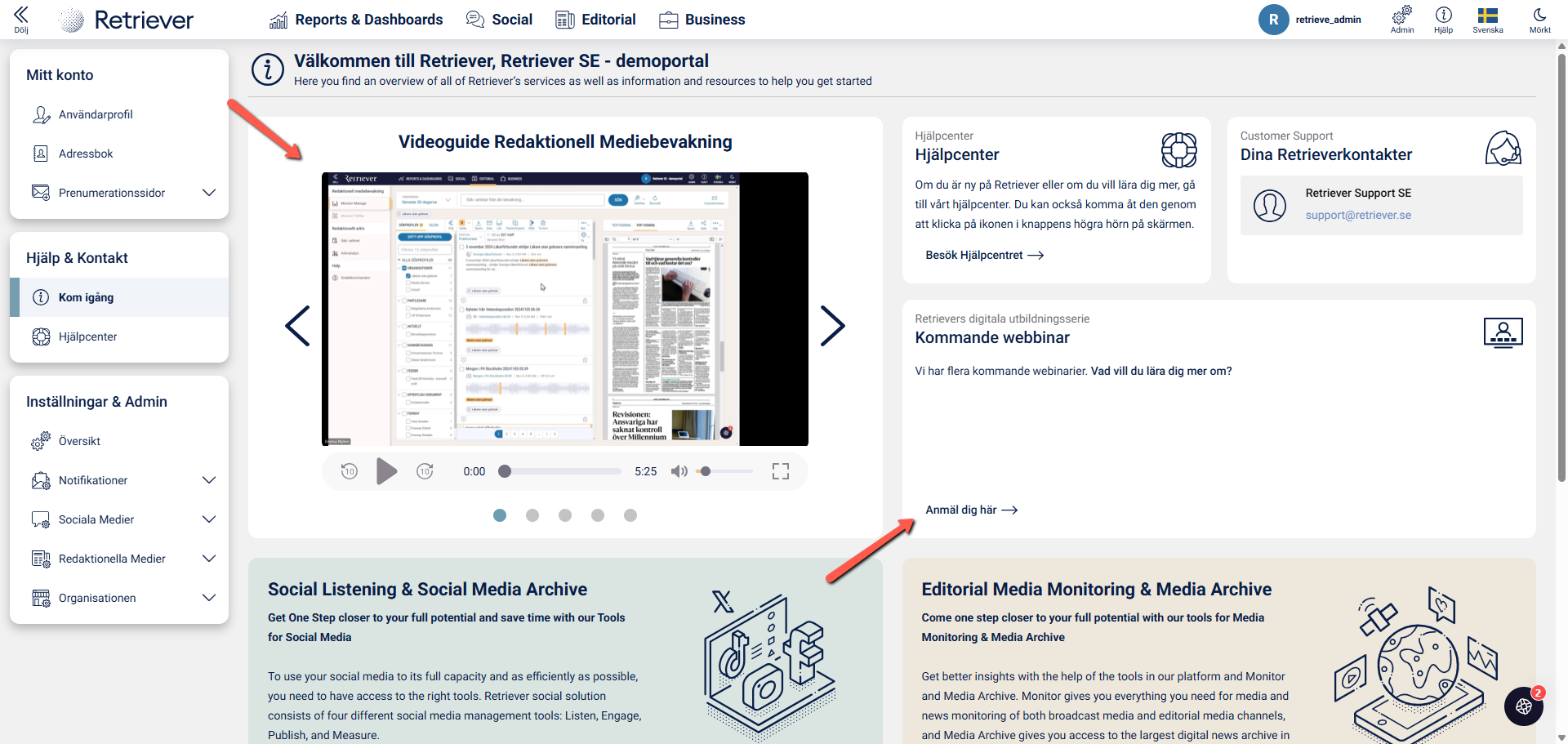The width and height of the screenshot is (1568, 744).
Task: Select Kom igång in Hjälp & Kontakt
Action: pyautogui.click(x=119, y=297)
